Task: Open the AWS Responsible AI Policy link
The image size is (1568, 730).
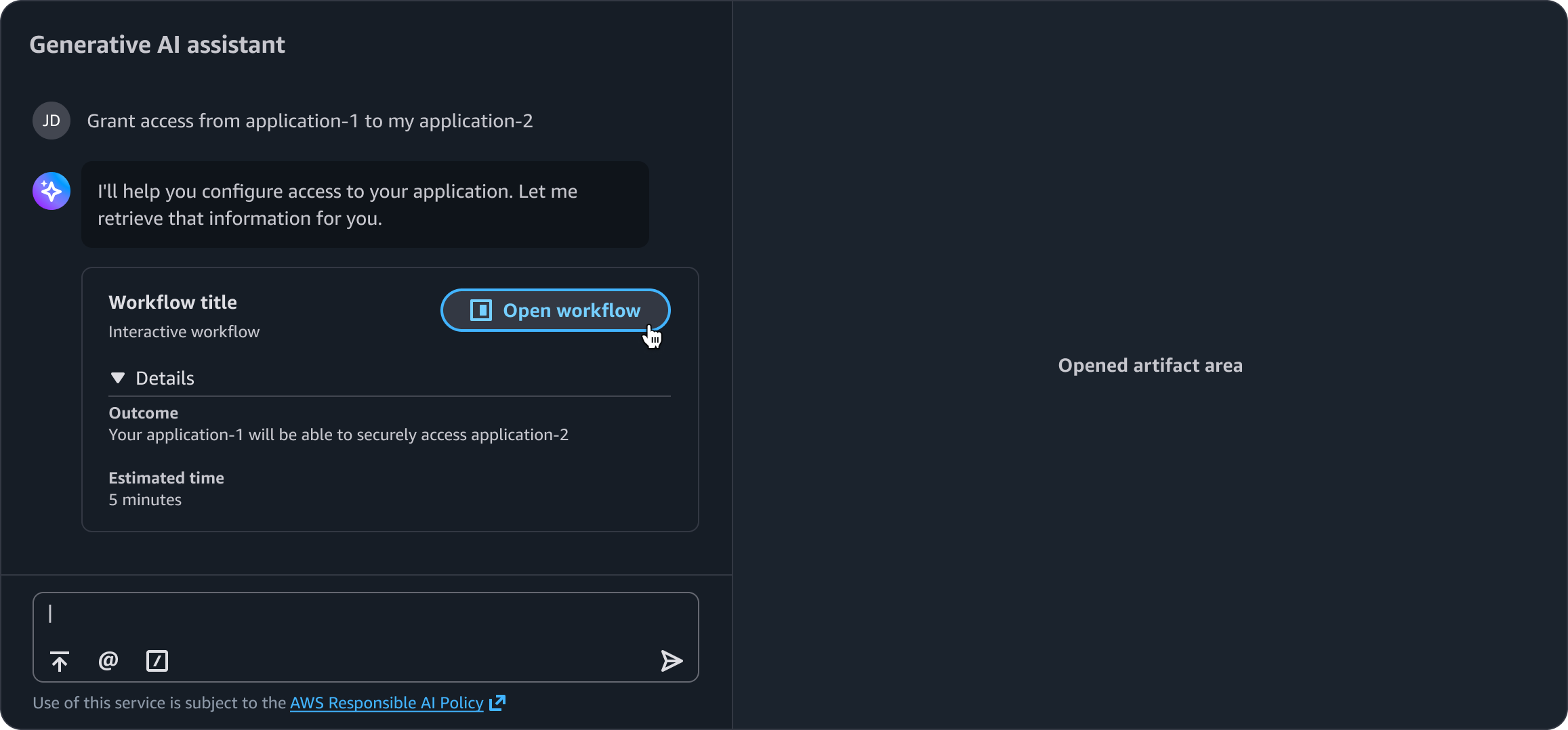Action: coord(386,703)
